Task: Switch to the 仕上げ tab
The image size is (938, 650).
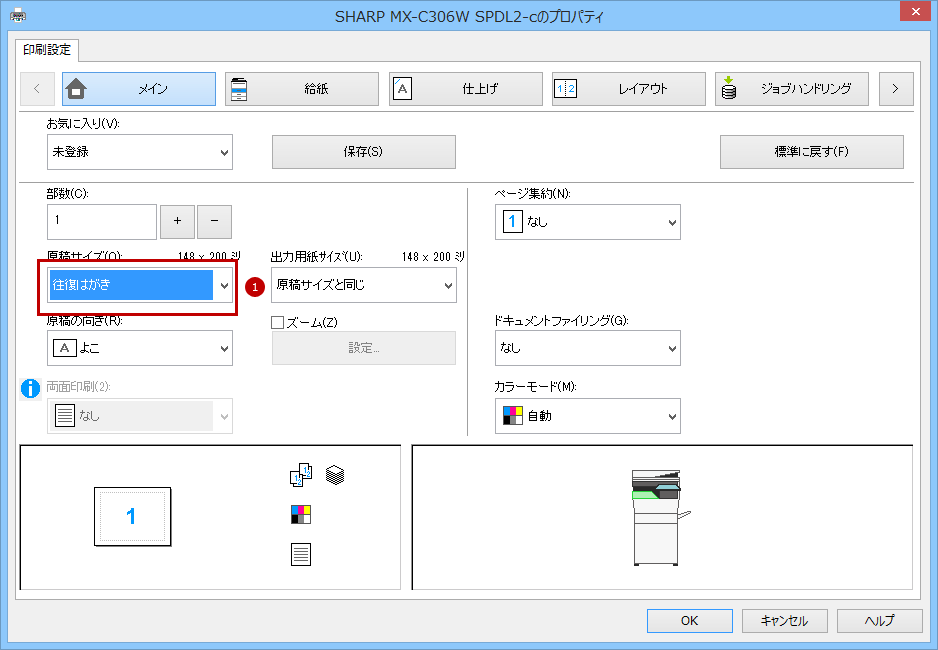Action: 466,89
